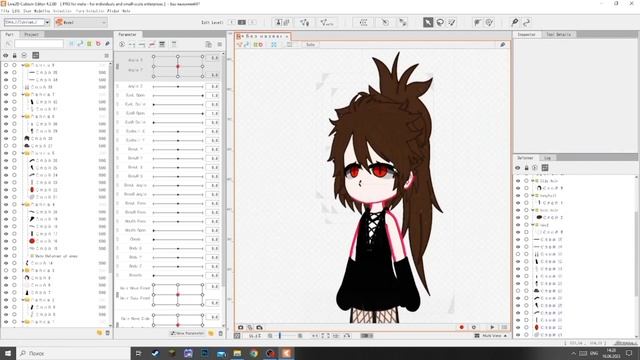Collapse the folder above layer 30 in Part palette
The height and width of the screenshot is (360, 640).
[23, 116]
